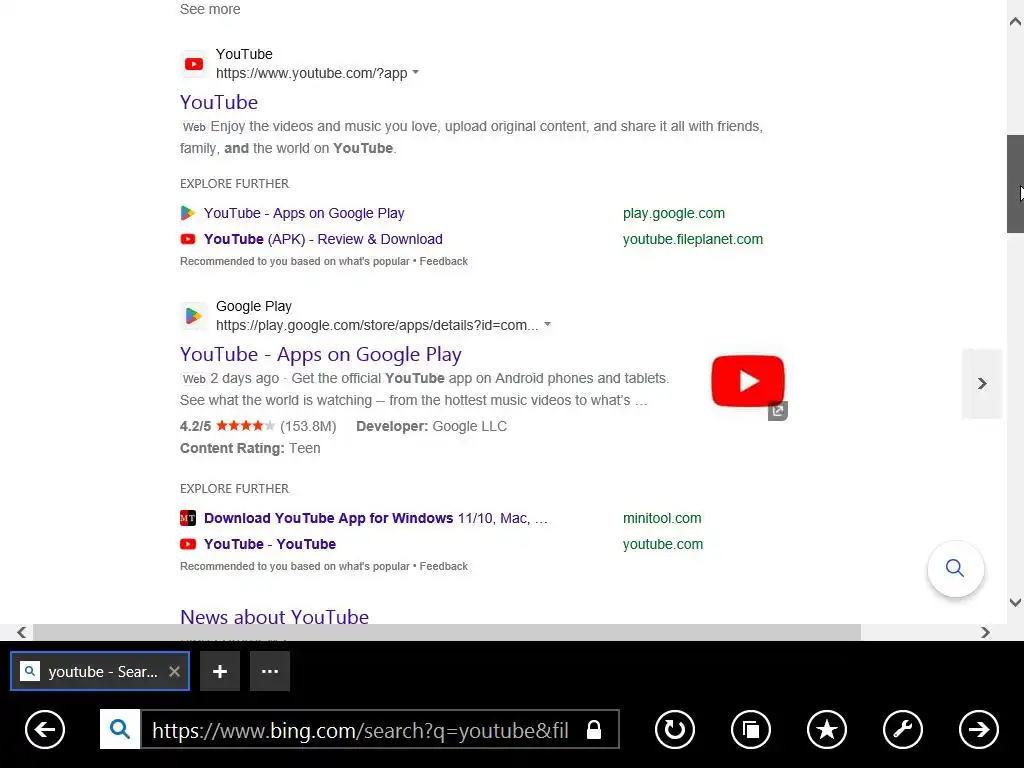Click Feedback under second Explore Further
The image size is (1024, 768).
(443, 566)
